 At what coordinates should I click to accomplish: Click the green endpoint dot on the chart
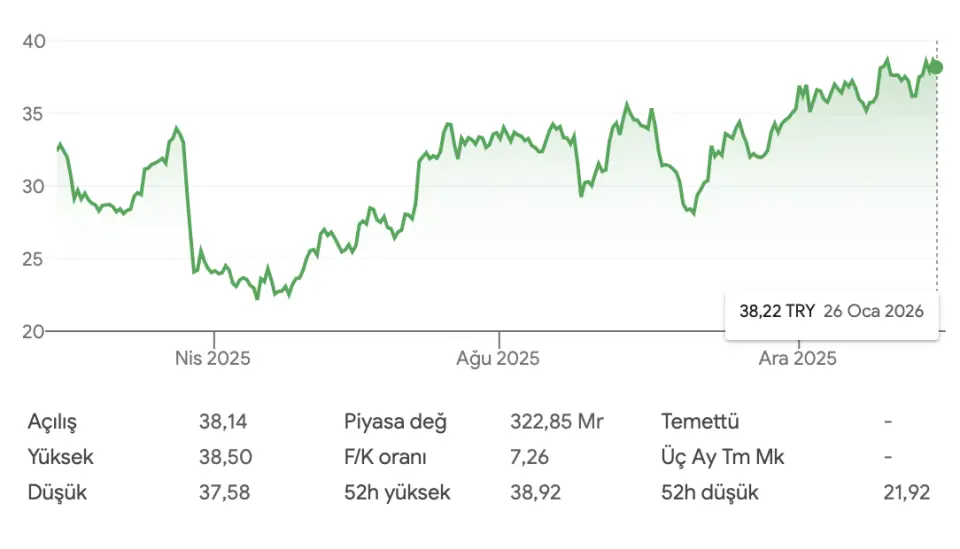coord(936,68)
